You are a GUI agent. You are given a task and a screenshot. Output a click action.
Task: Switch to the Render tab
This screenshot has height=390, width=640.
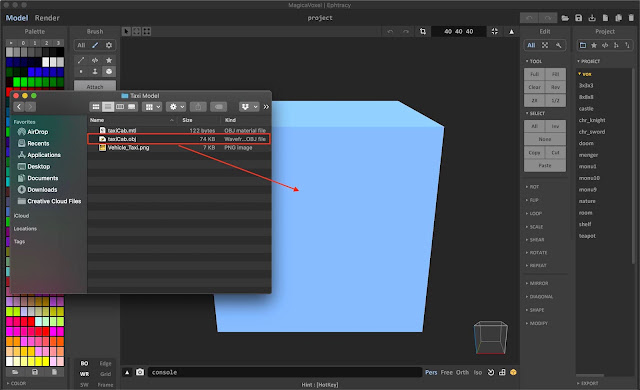pyautogui.click(x=47, y=18)
